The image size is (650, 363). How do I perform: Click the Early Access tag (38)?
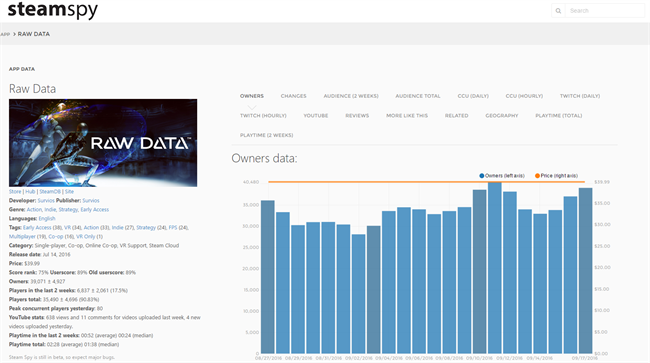tap(37, 227)
